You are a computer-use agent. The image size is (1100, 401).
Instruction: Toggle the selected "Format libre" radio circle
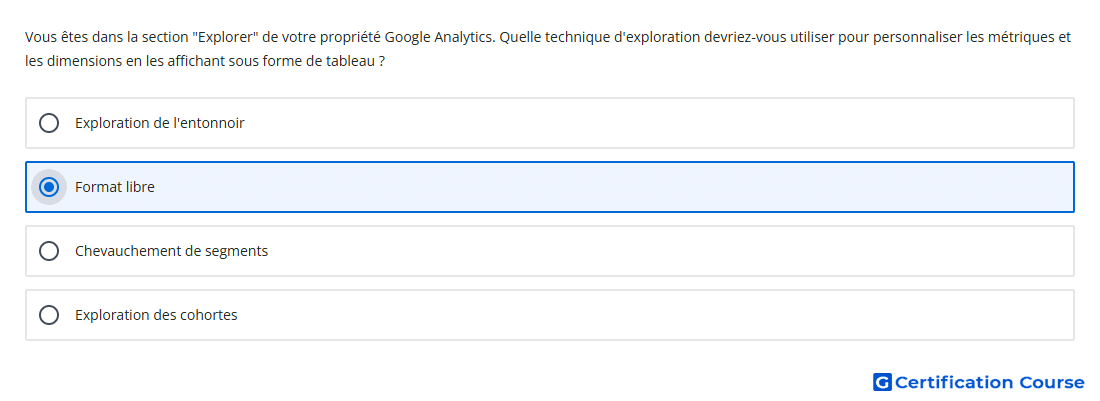pos(49,187)
